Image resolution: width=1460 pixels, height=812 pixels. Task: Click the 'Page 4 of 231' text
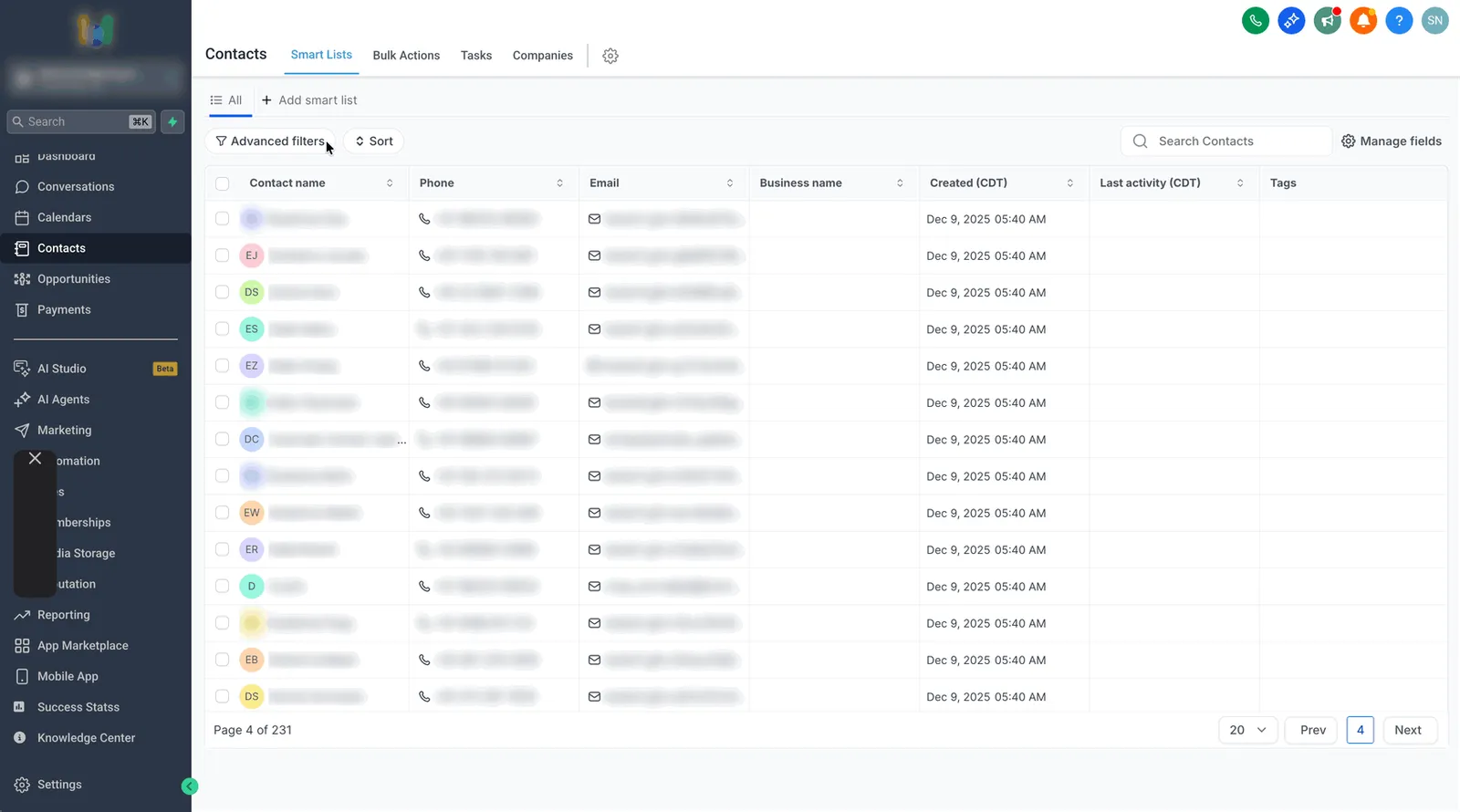[253, 730]
